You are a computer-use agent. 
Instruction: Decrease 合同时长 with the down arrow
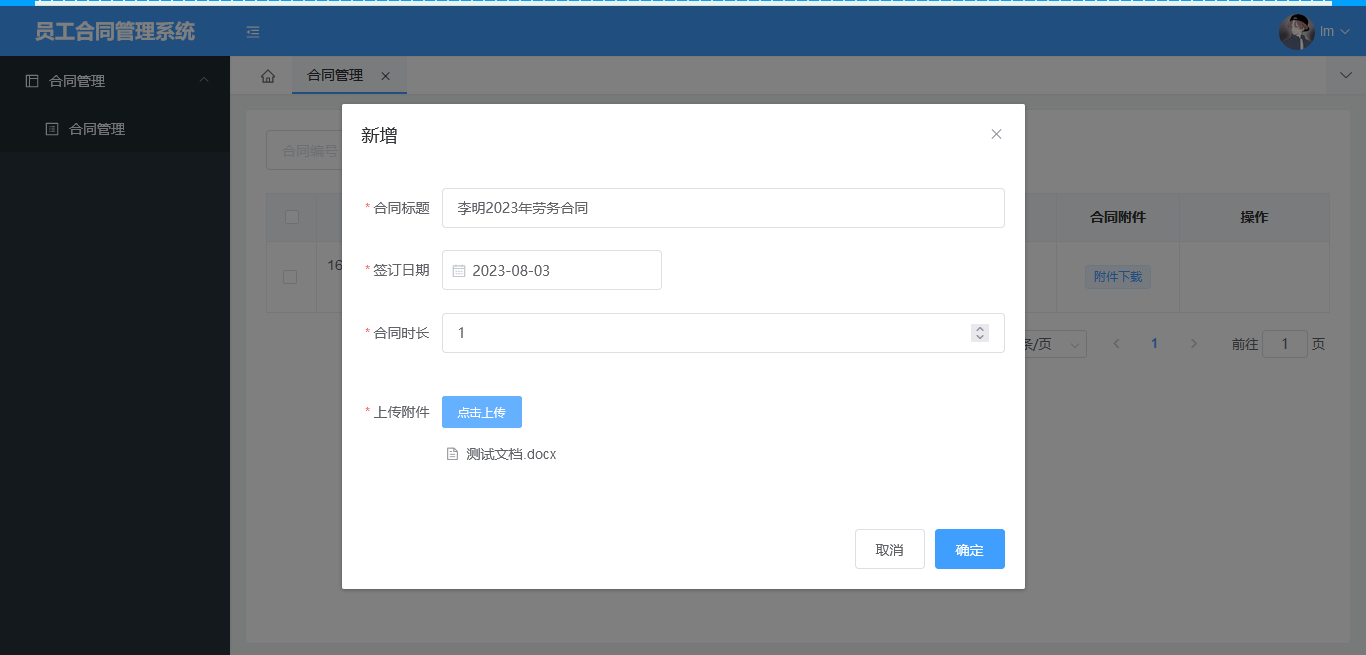pyautogui.click(x=980, y=338)
